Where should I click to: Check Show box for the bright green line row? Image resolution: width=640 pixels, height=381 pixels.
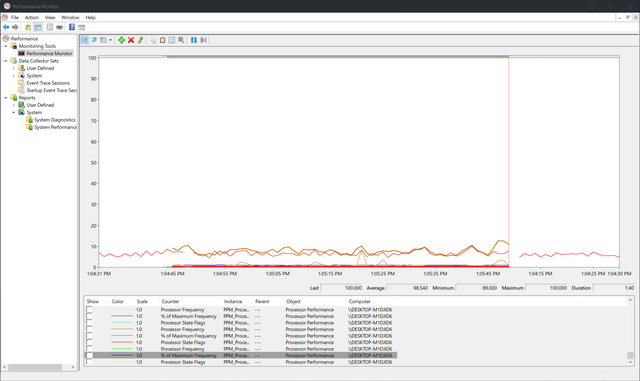[89, 349]
